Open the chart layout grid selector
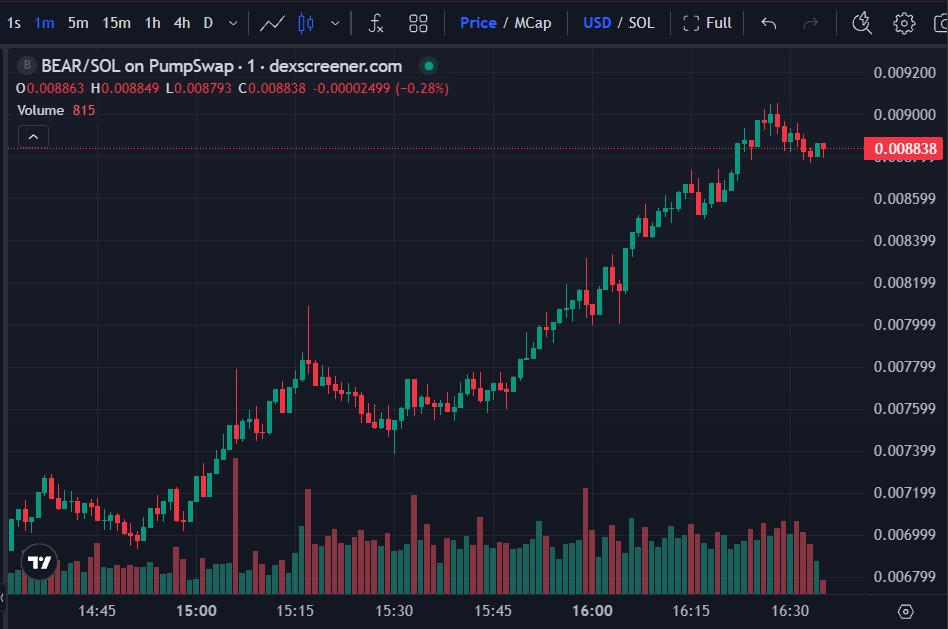This screenshot has width=948, height=629. click(x=419, y=22)
